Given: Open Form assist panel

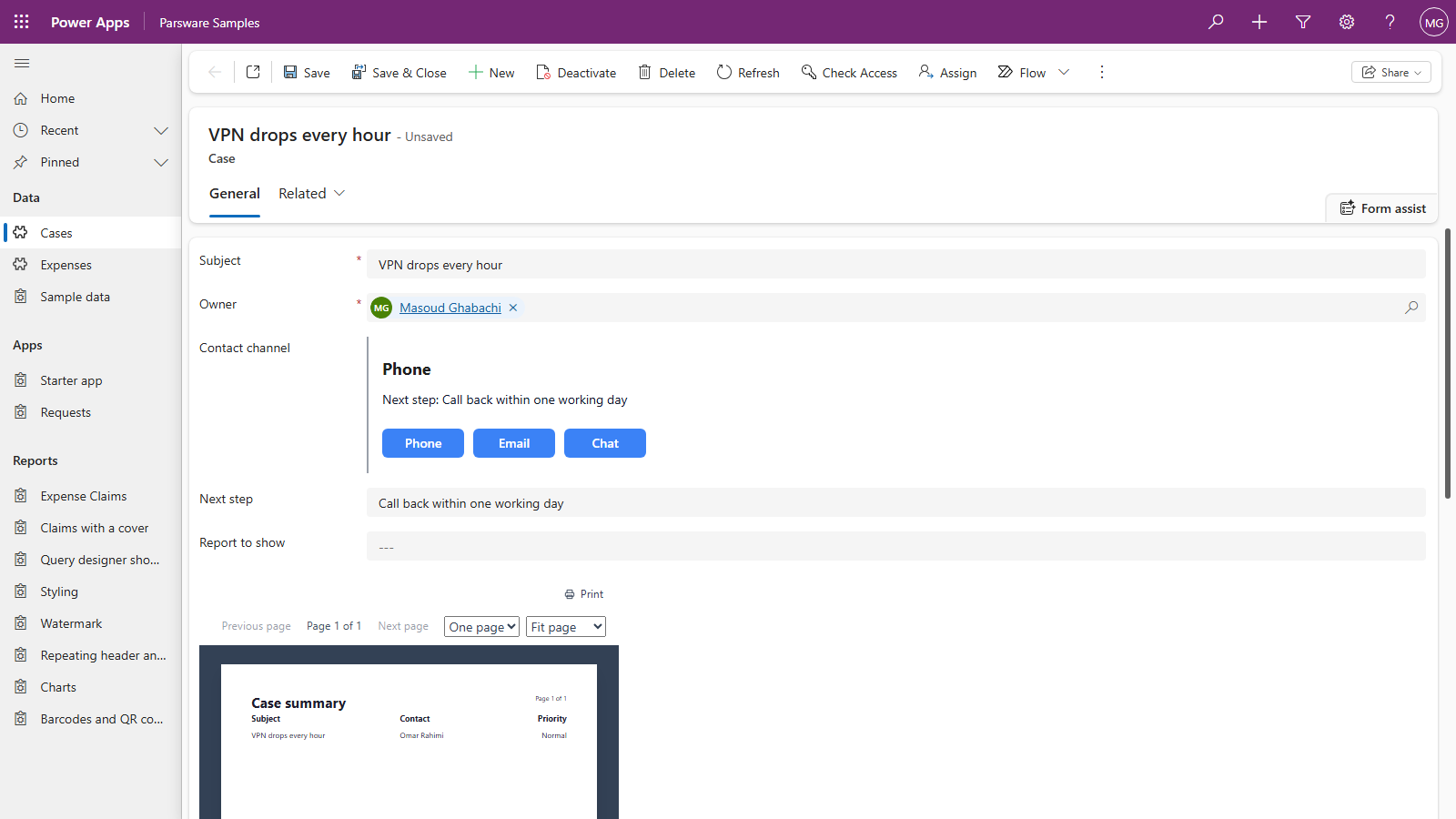Looking at the screenshot, I should click(x=1382, y=208).
